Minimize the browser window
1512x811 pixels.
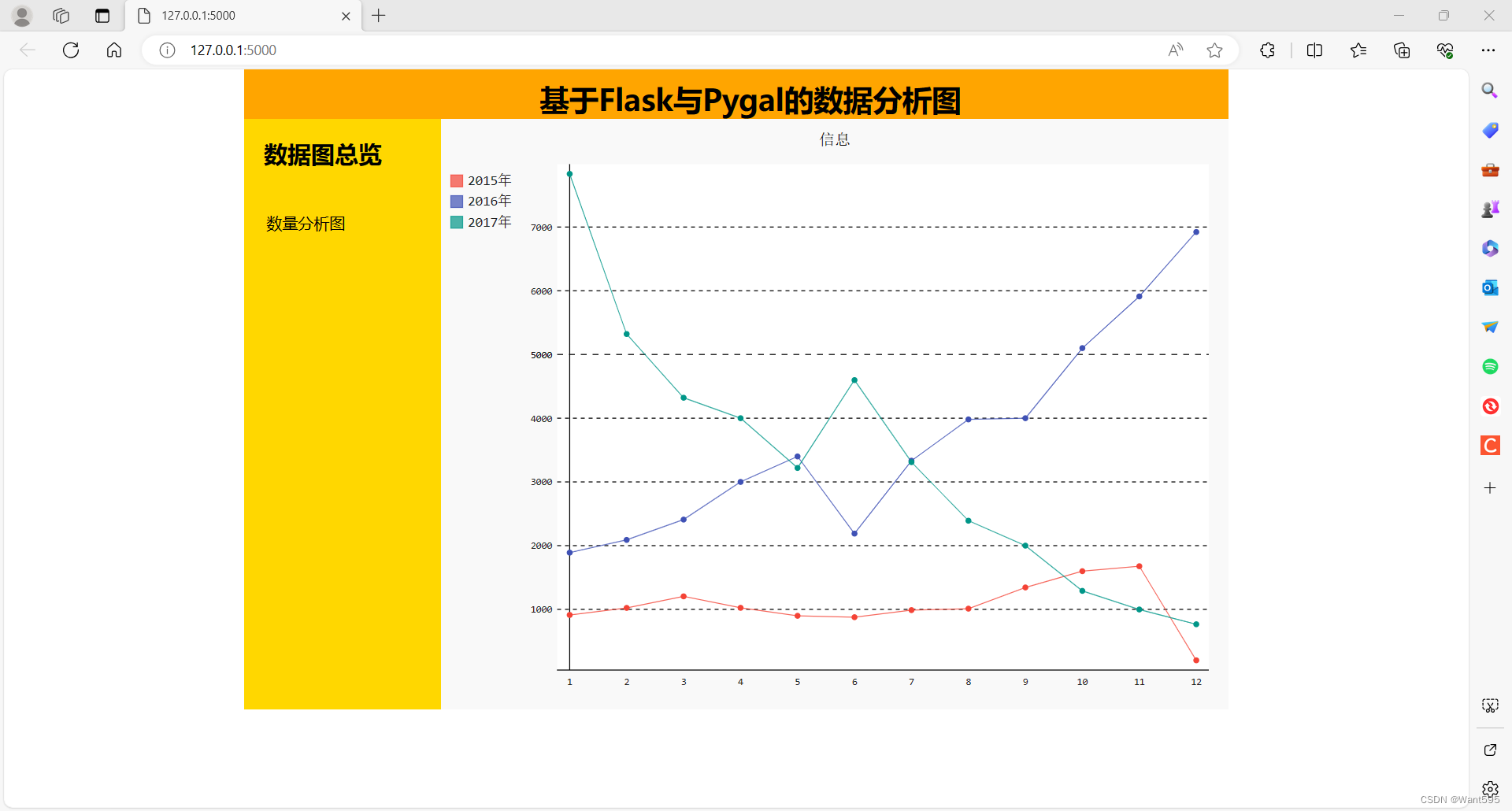click(x=1399, y=16)
